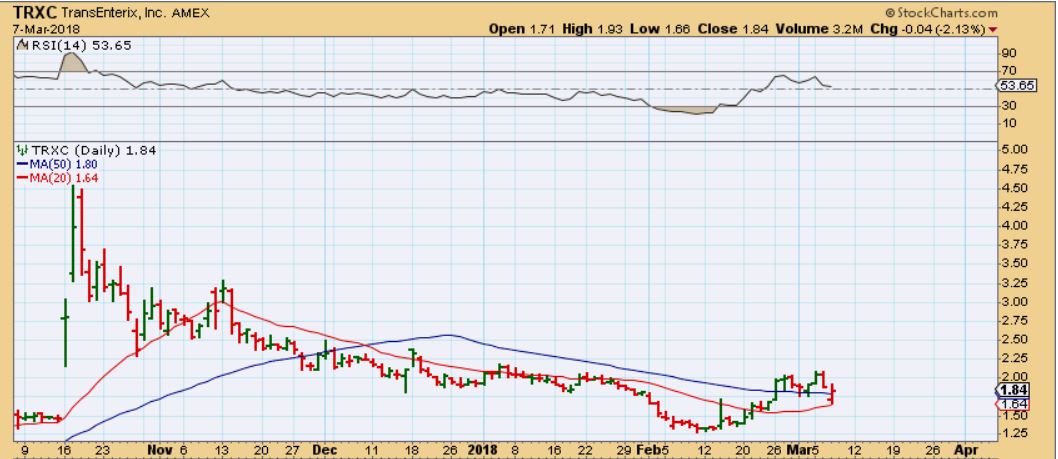Click the Dec label on date axis

click(325, 448)
